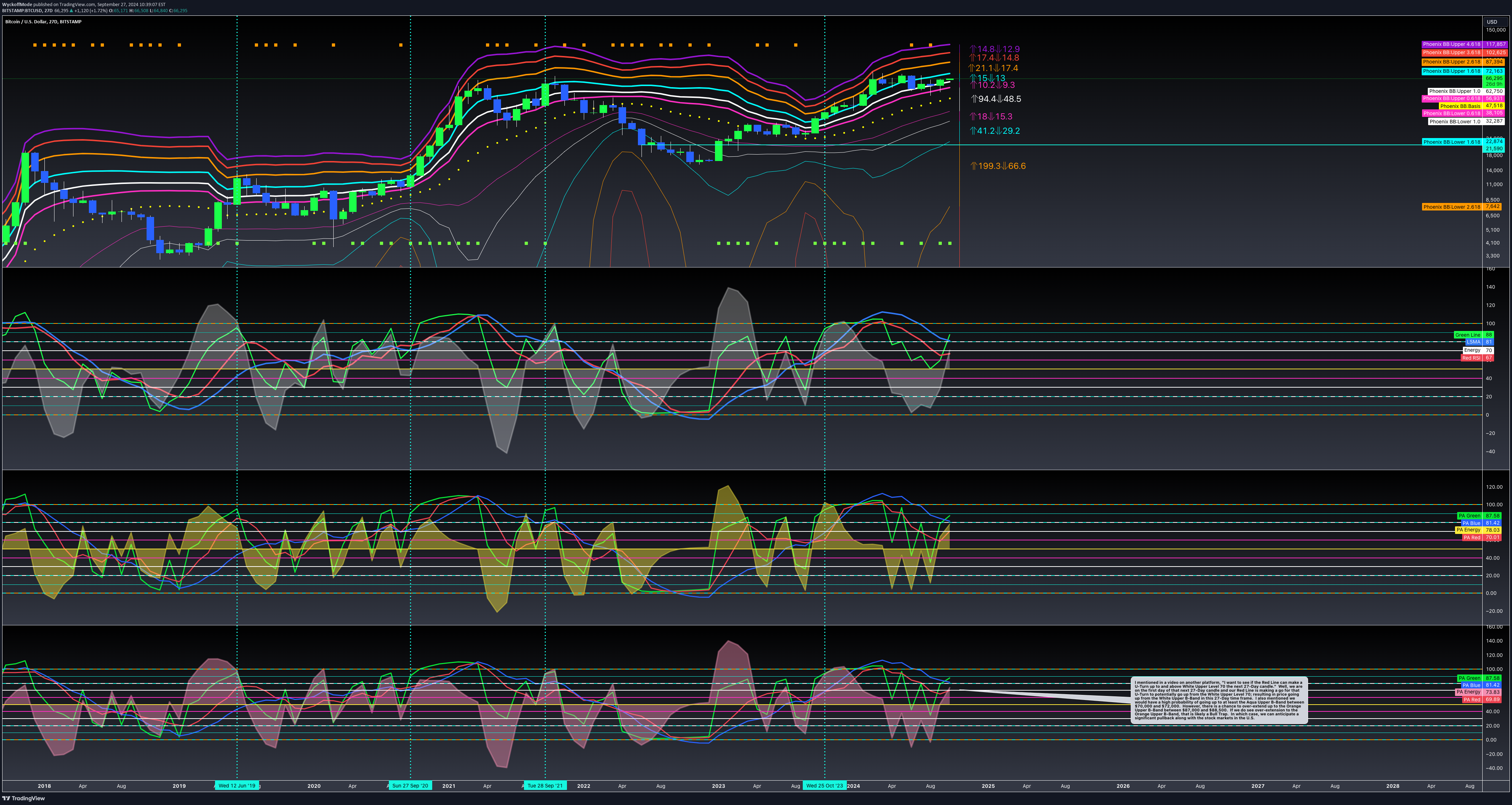The height and width of the screenshot is (805, 1512).
Task: Click the orange ⇑199.3⇓66.6 stats label
Action: [x=998, y=166]
